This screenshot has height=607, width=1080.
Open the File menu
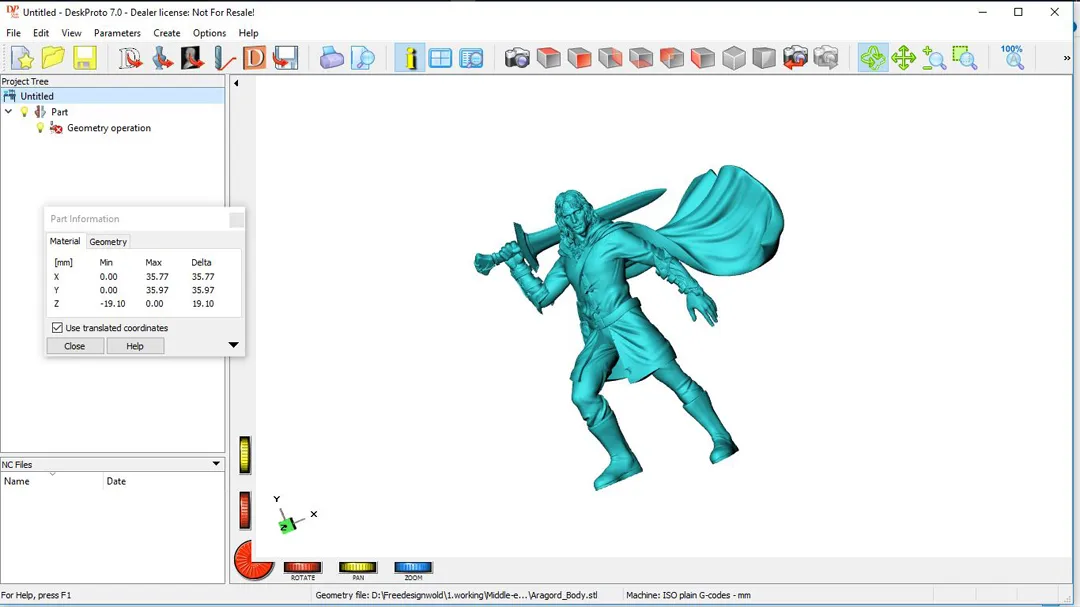[13, 33]
